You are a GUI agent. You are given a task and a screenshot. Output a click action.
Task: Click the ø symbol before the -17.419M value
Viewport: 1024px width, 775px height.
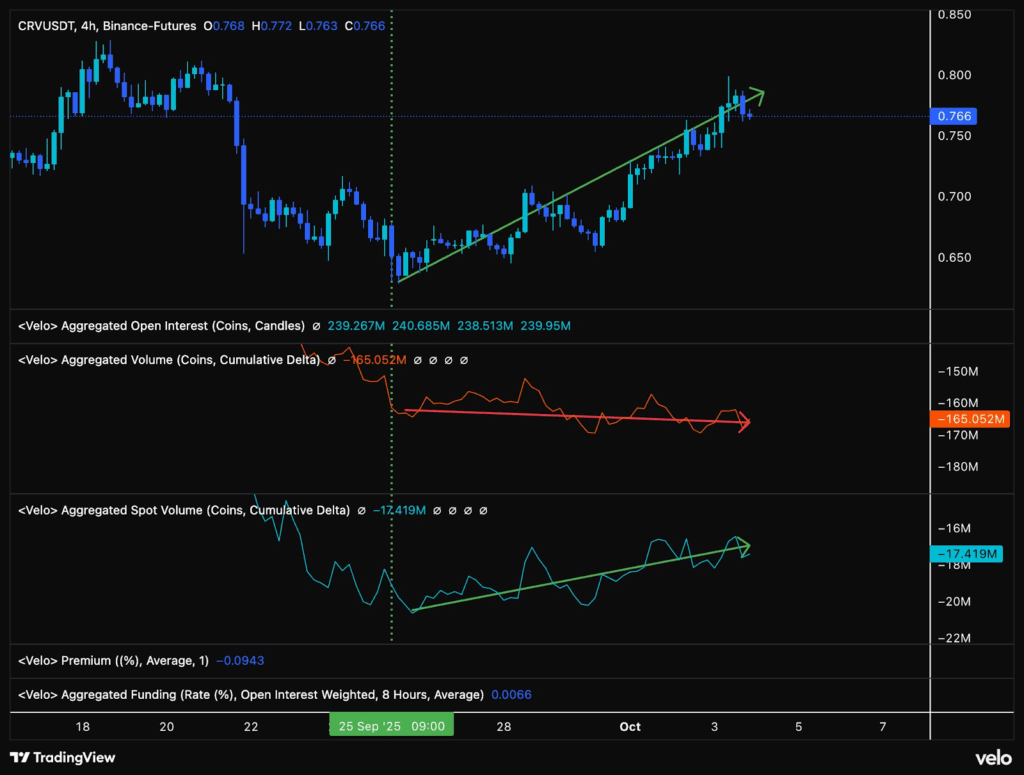361,510
